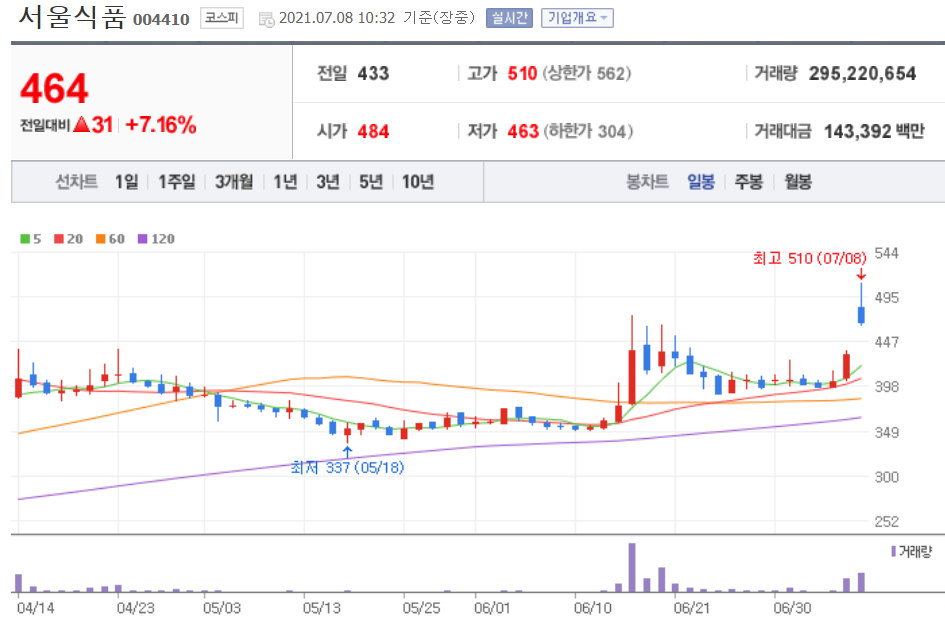
Task: Switch to 일봉 candlestick chart
Action: pyautogui.click(x=701, y=181)
